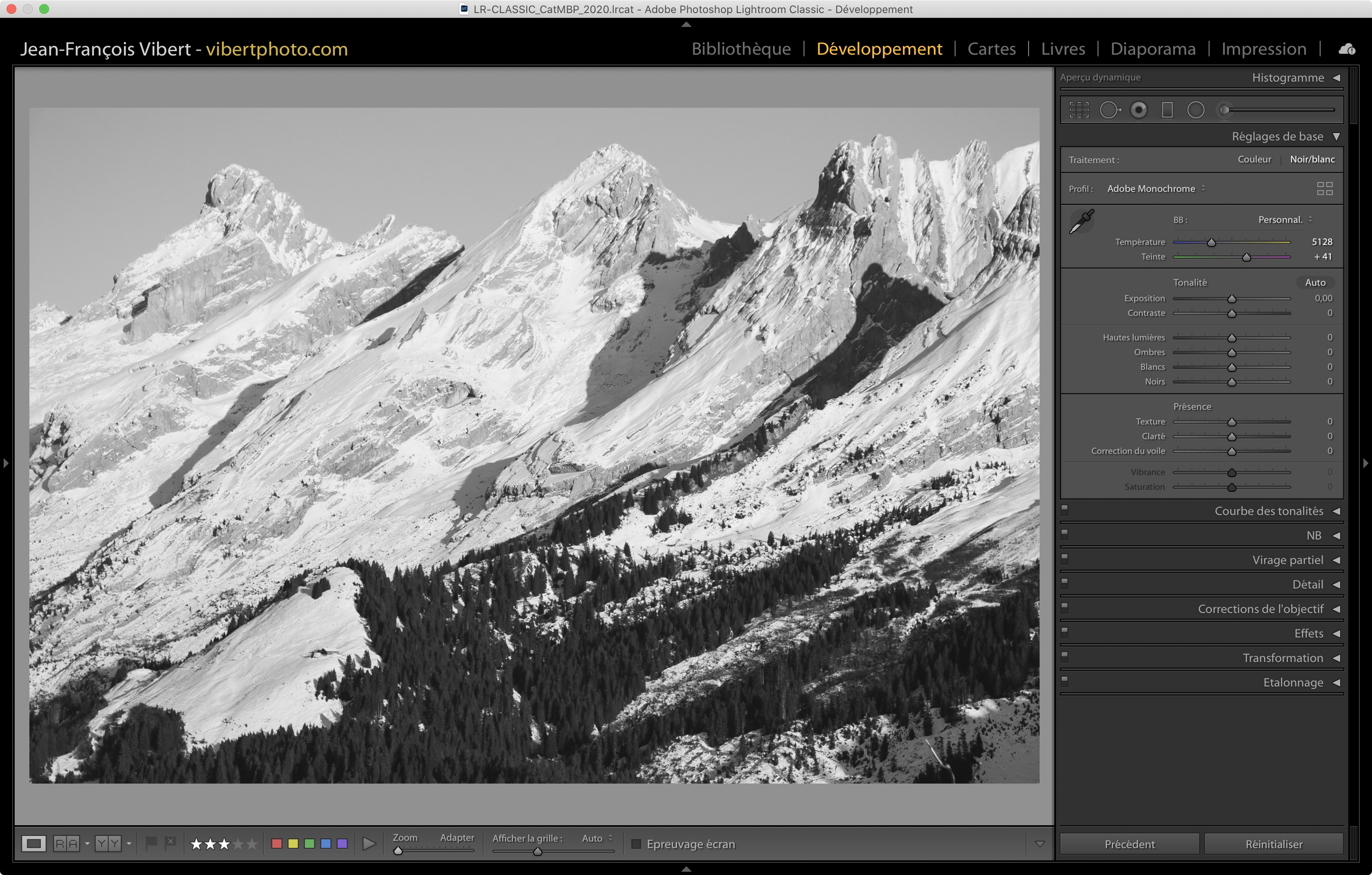Click the cloud sync status icon
This screenshot has width=1372, height=875.
click(x=1346, y=49)
